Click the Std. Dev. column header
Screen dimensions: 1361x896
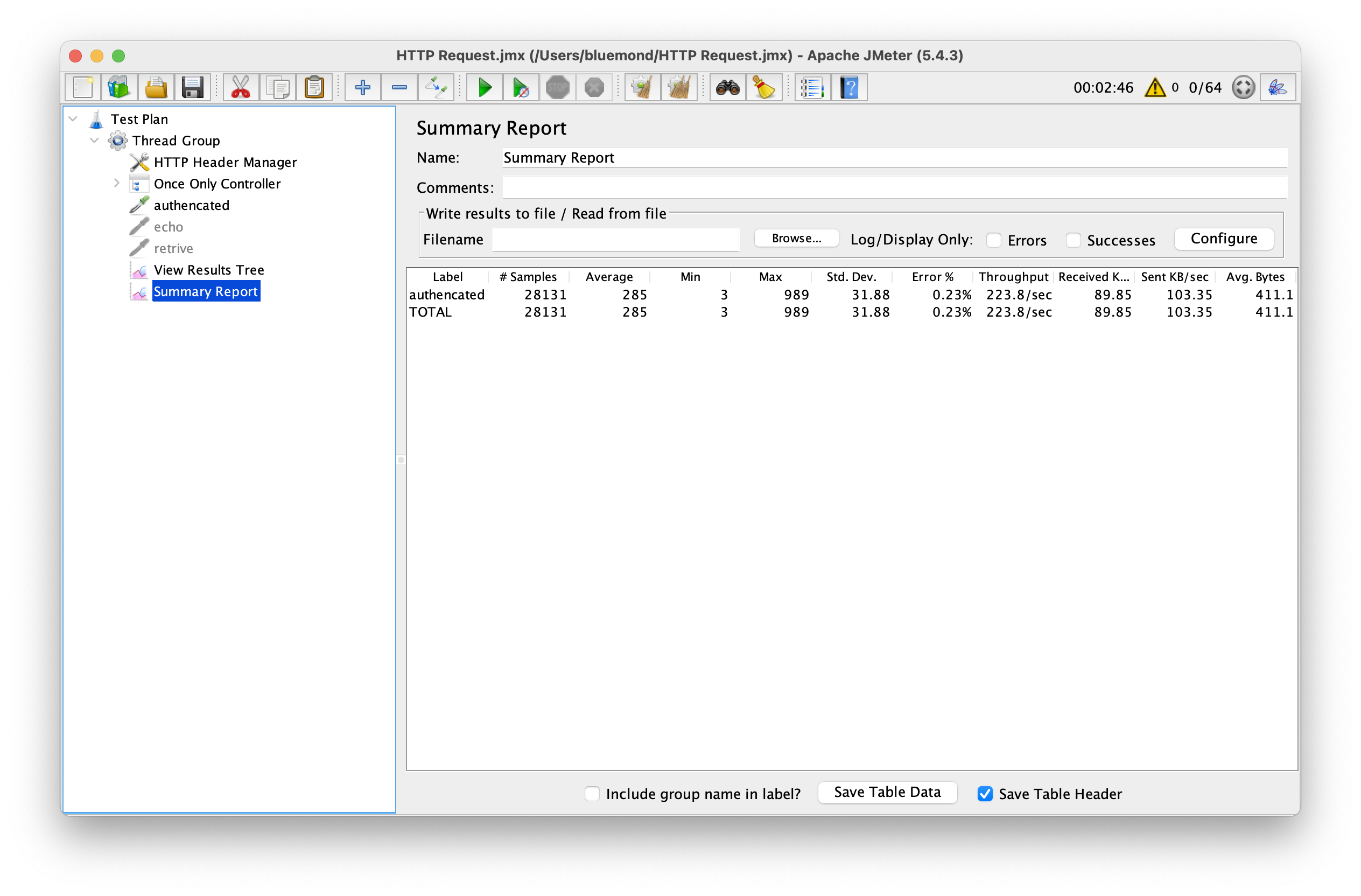(852, 277)
